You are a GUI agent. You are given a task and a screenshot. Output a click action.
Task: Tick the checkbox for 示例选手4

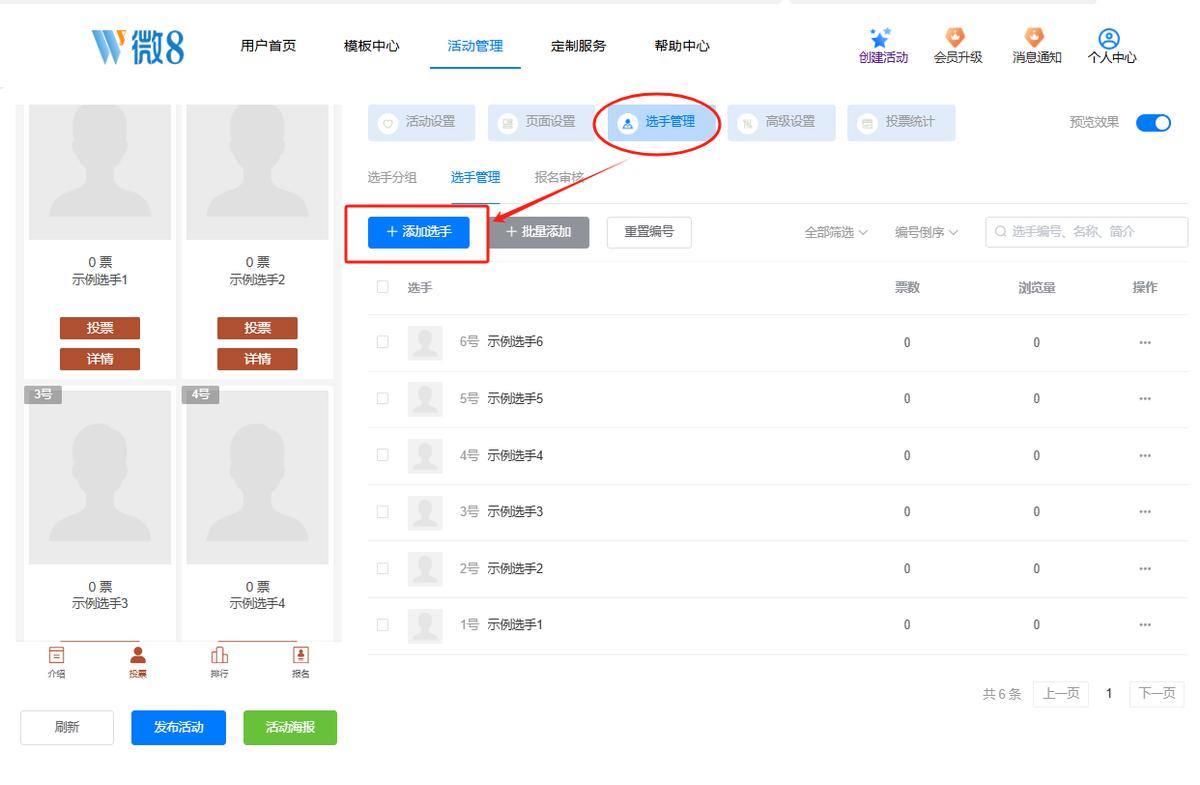point(382,455)
